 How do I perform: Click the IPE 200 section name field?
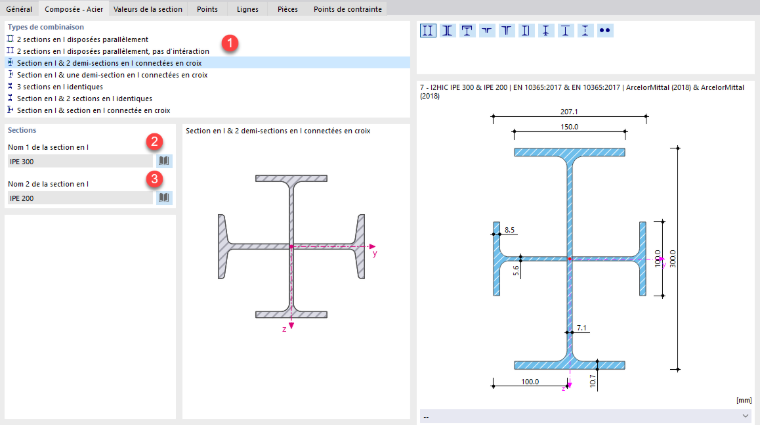pos(80,198)
